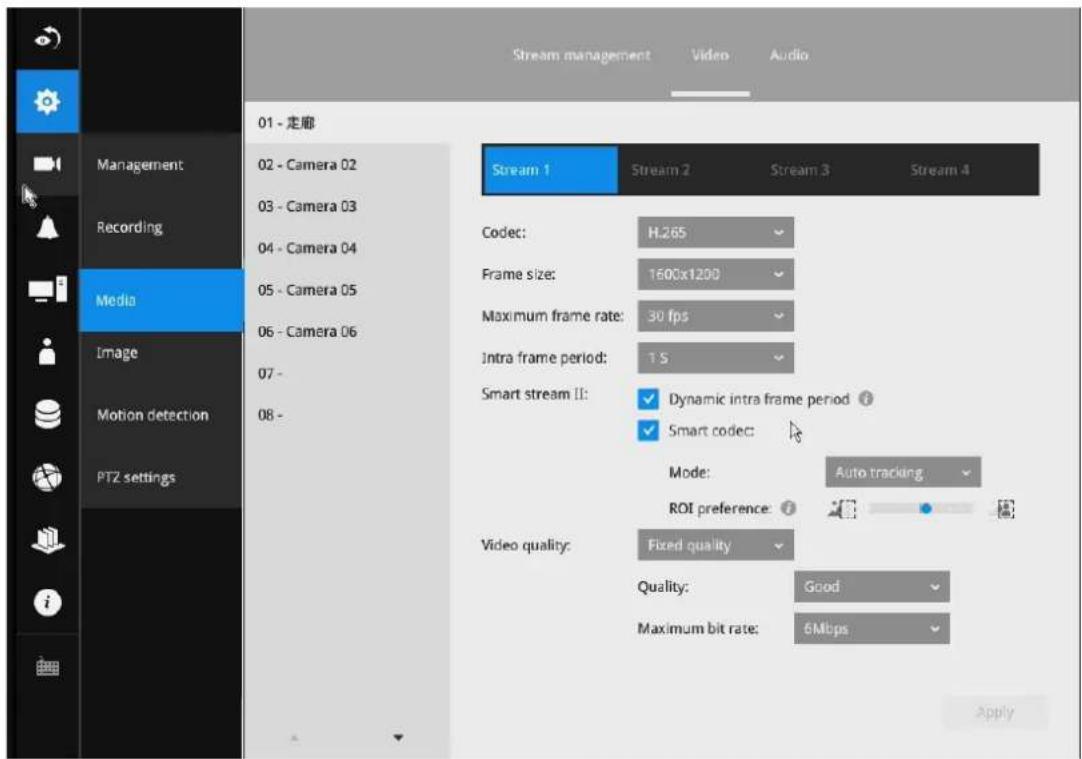Viewport: 1082px width, 759px height.
Task: Switch to Stream management tab
Action: 581,55
